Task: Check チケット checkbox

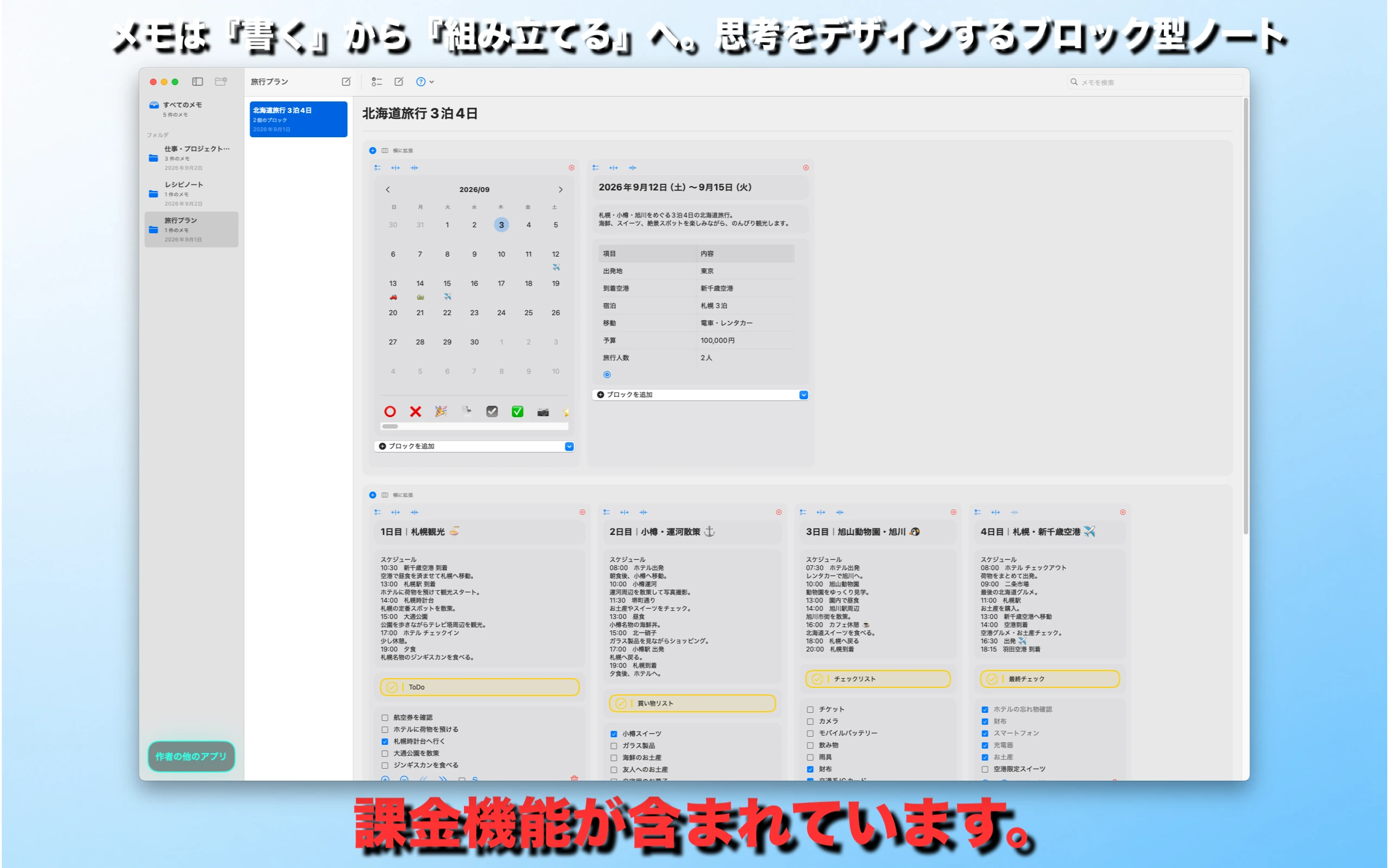Action: pos(810,710)
